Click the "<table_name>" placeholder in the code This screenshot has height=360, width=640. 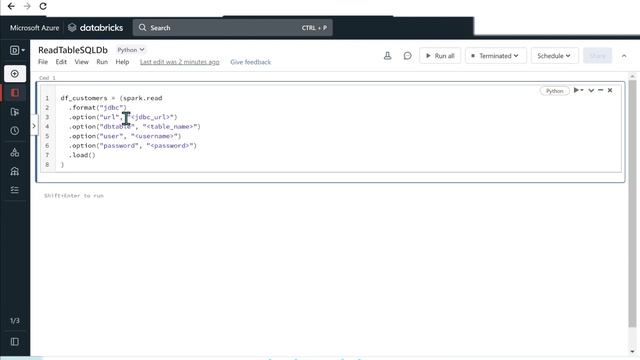pyautogui.click(x=170, y=127)
